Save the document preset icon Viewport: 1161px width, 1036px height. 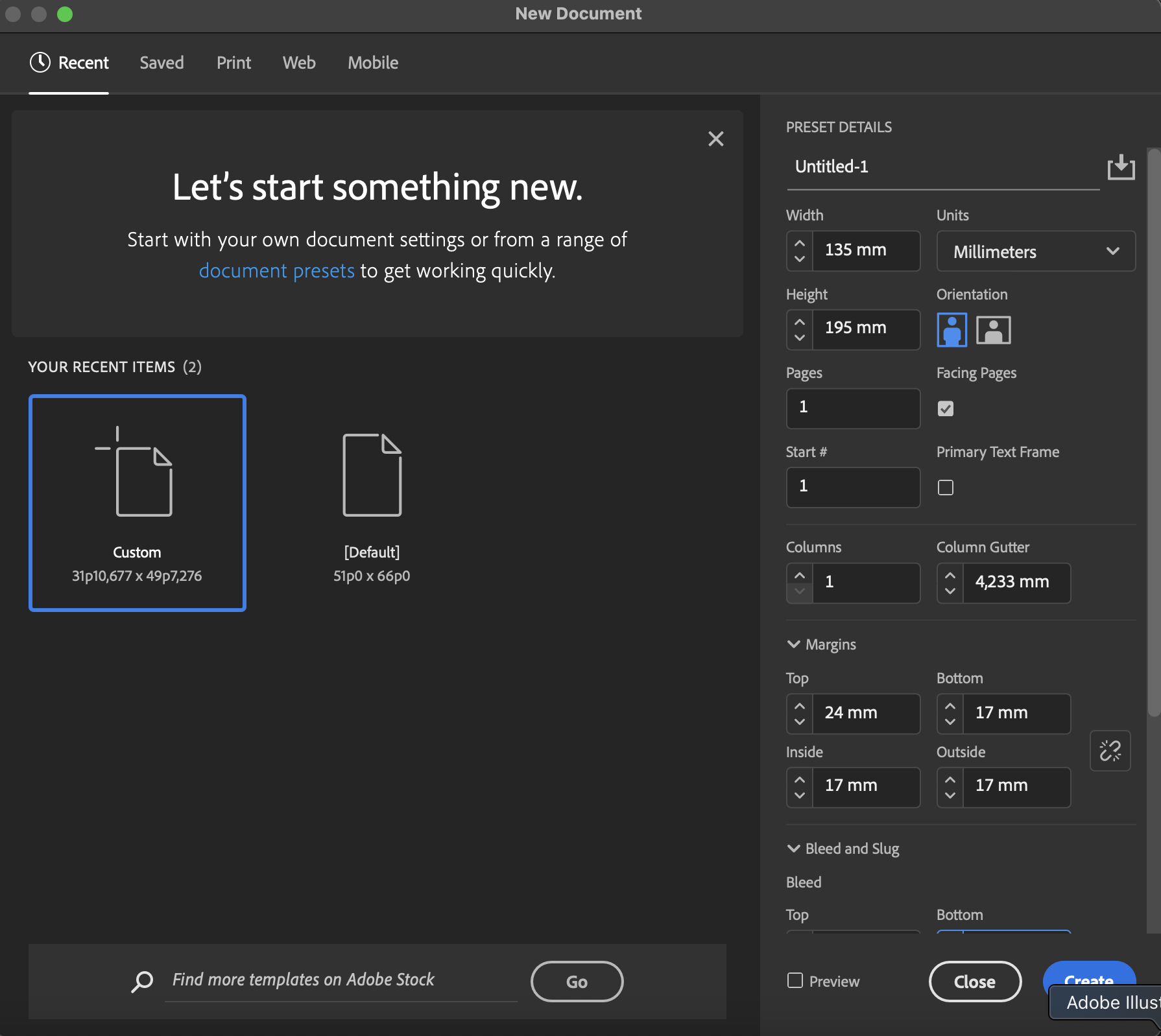pos(1121,167)
